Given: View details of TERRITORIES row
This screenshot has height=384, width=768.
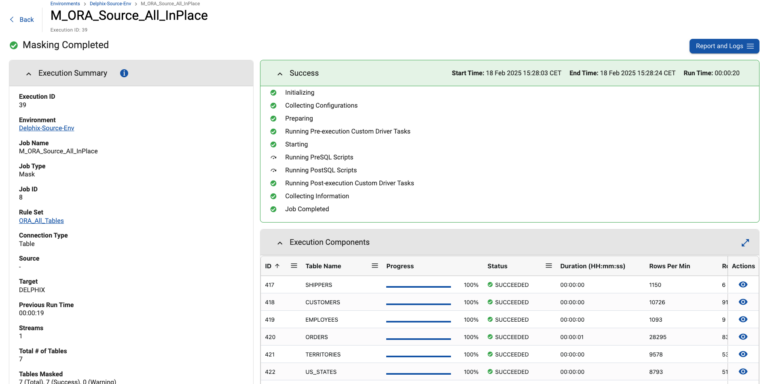Looking at the screenshot, I should [743, 354].
